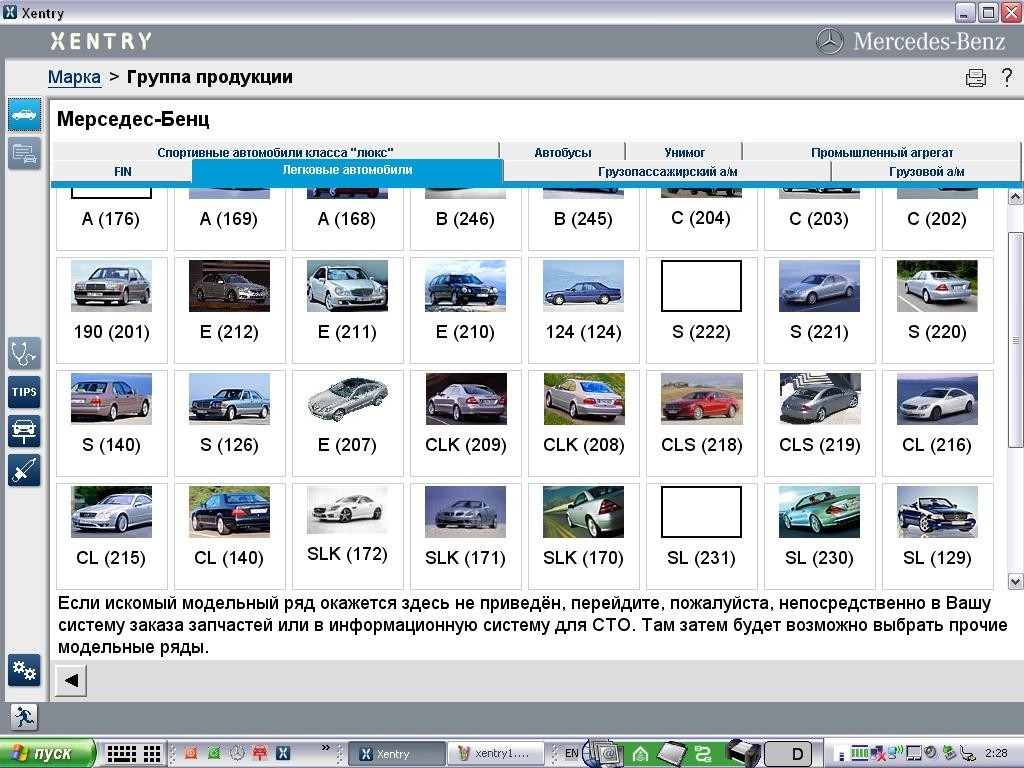Open the TIPS sidebar button
1024x768 pixels.
[x=24, y=392]
